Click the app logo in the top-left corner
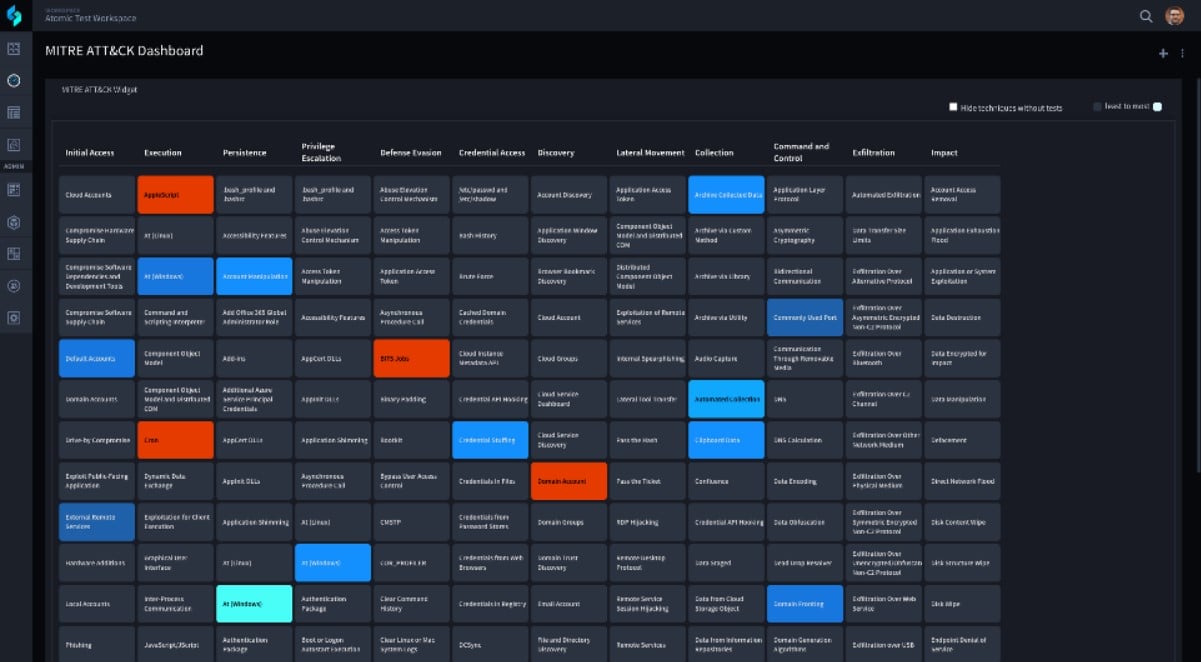This screenshot has width=1201, height=662. click(14, 15)
